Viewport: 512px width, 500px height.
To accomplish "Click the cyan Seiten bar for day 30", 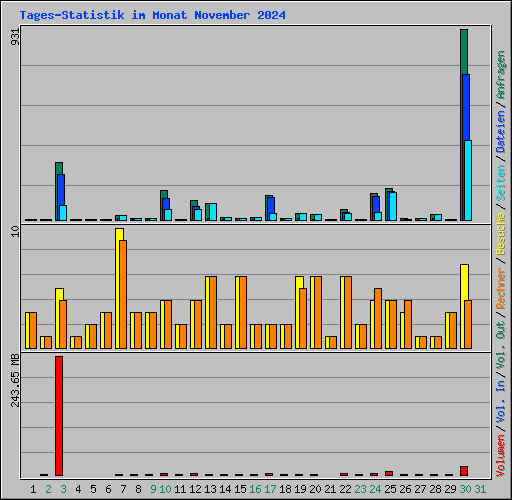I will (x=468, y=180).
